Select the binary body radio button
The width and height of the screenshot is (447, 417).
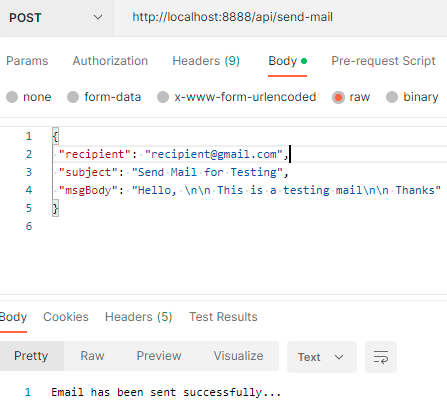coord(392,97)
